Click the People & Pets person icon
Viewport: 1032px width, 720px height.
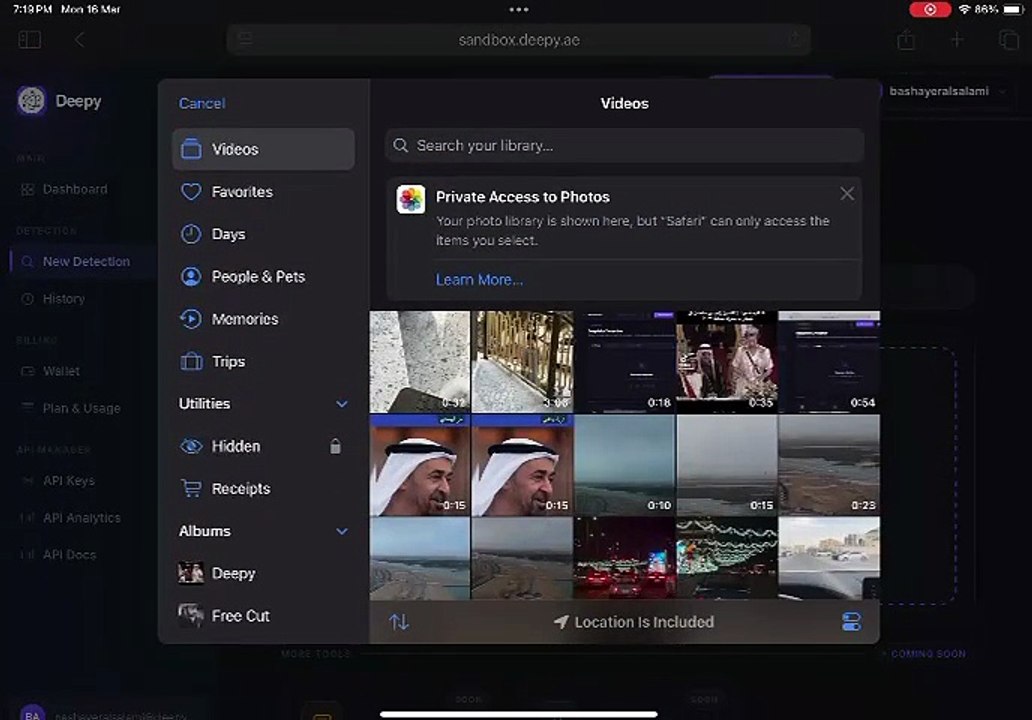tap(191, 276)
